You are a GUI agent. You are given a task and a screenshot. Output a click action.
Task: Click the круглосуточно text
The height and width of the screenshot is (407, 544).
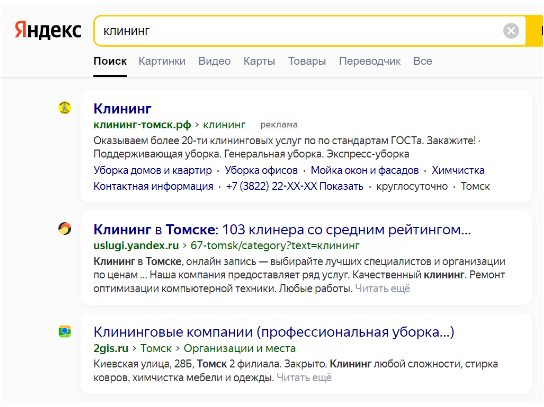412,186
